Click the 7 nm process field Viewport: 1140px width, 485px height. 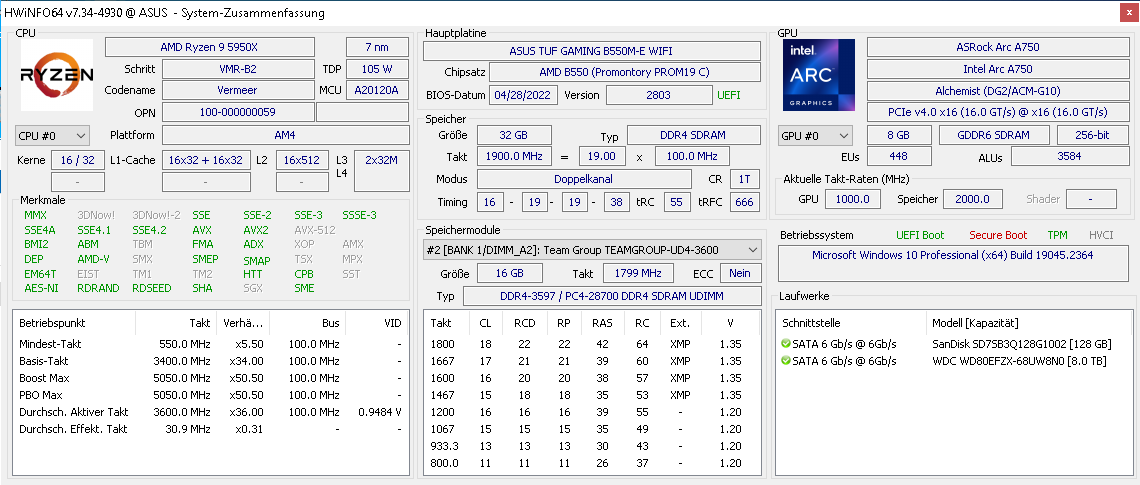pos(377,47)
